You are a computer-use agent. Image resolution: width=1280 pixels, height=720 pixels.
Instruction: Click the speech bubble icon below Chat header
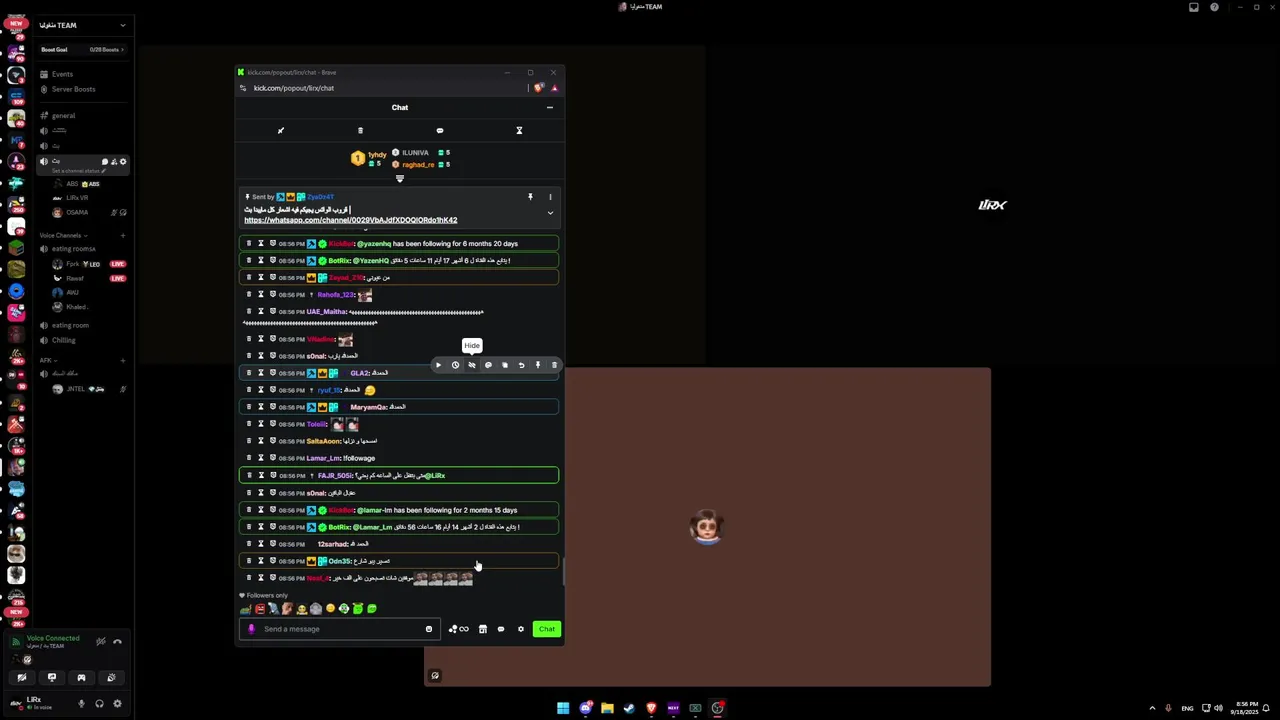click(x=440, y=130)
